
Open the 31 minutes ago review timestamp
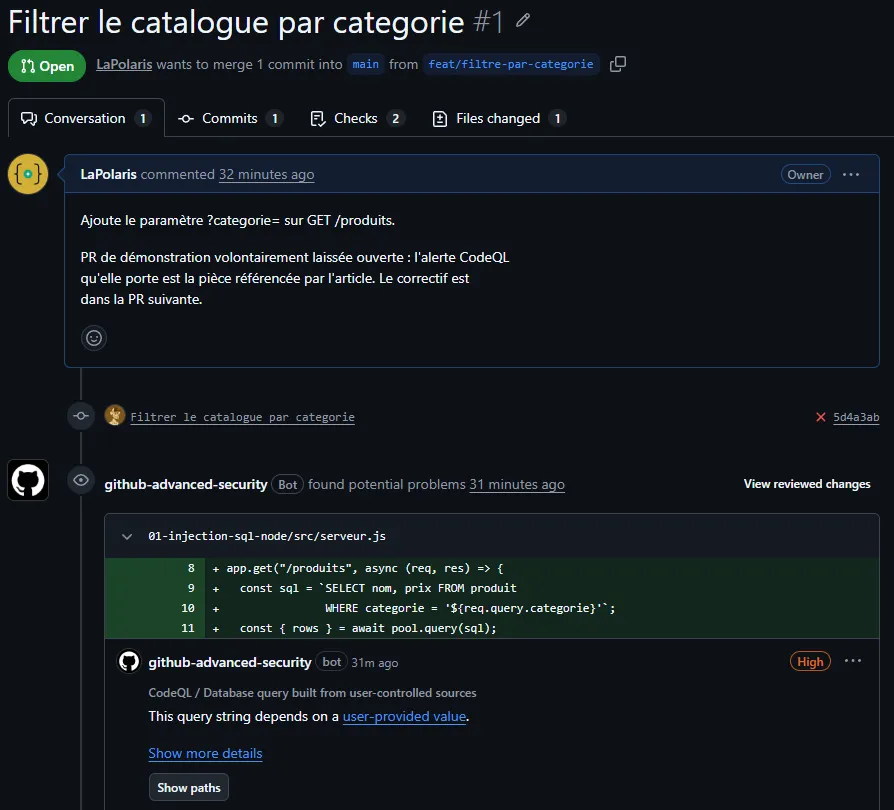click(x=517, y=485)
